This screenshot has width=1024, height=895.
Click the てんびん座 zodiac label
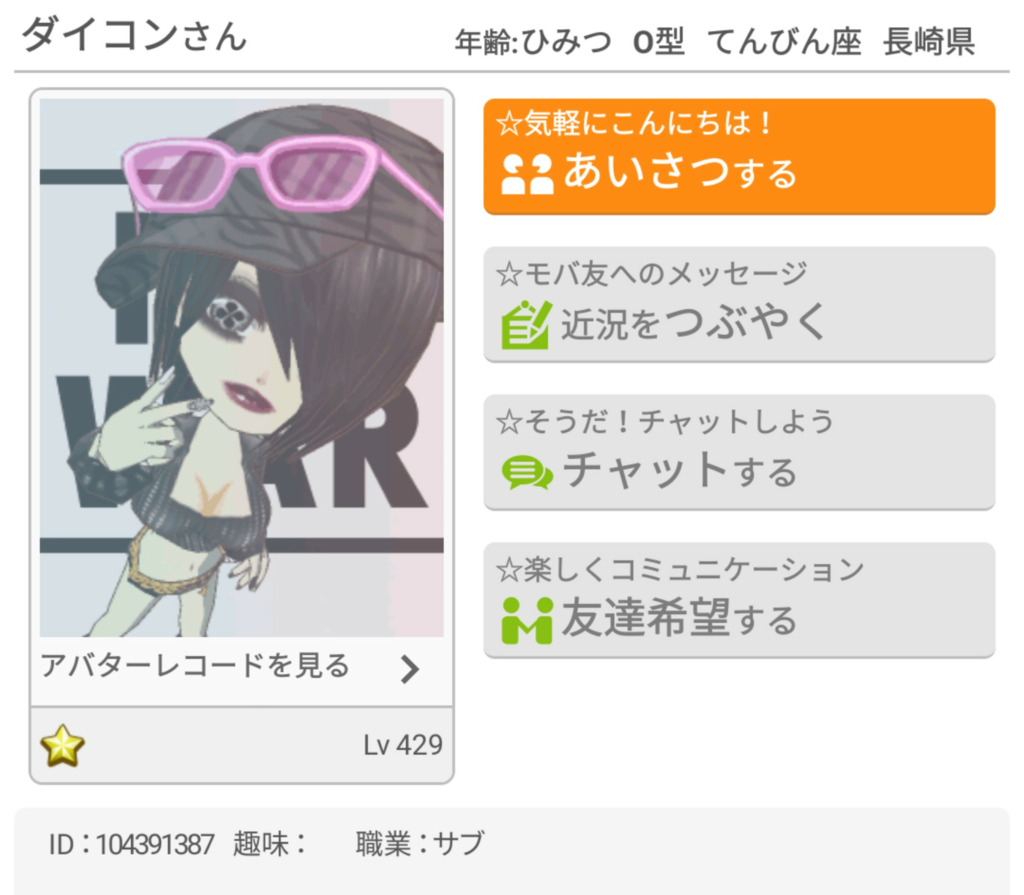[784, 42]
